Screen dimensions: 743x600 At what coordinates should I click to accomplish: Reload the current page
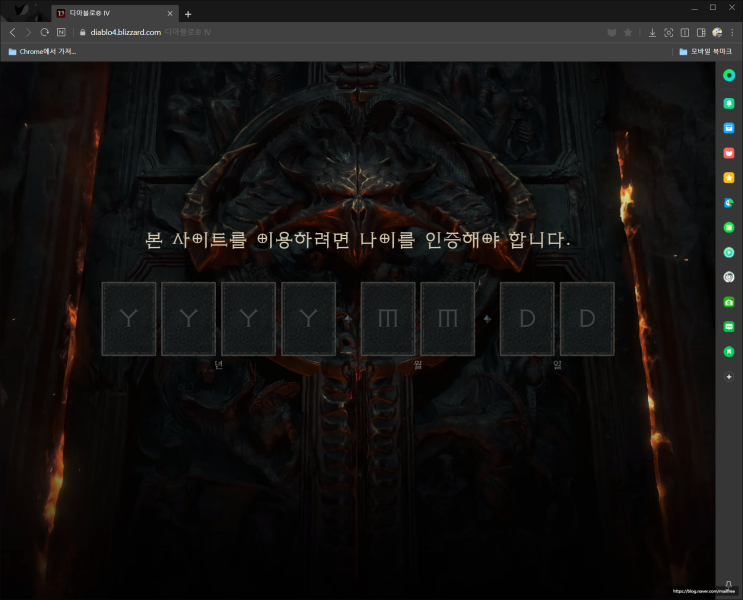(45, 32)
